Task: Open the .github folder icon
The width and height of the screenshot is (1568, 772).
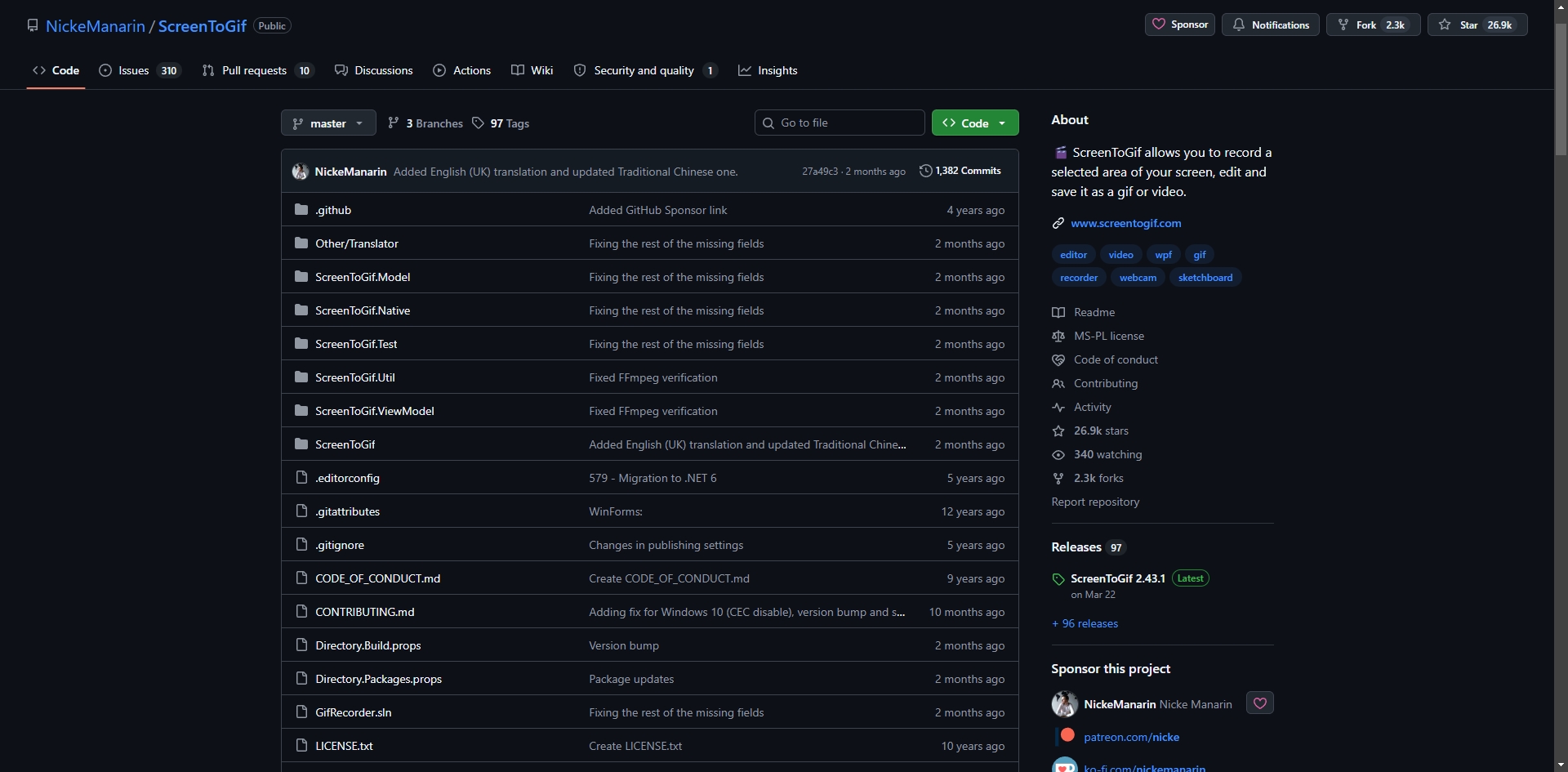Action: coord(301,210)
